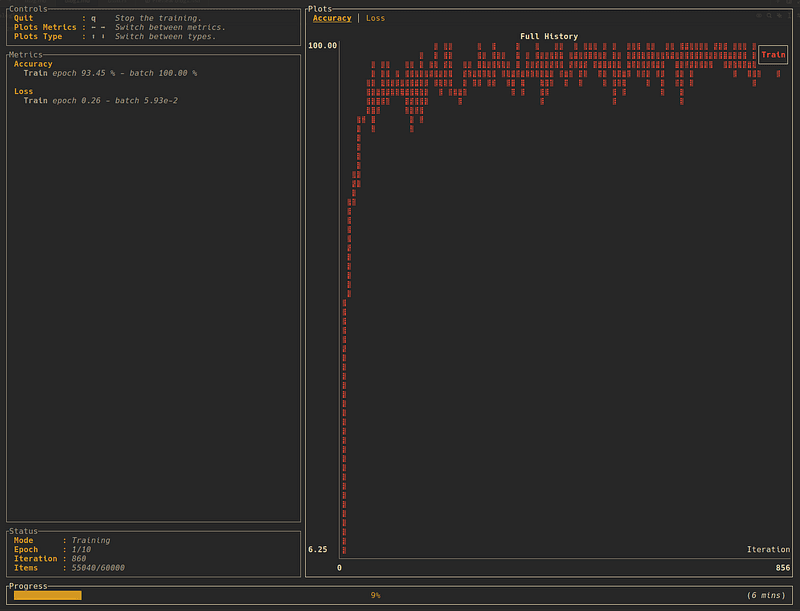
Task: Click the 'batch 100.00 %' accuracy value
Action: point(163,73)
